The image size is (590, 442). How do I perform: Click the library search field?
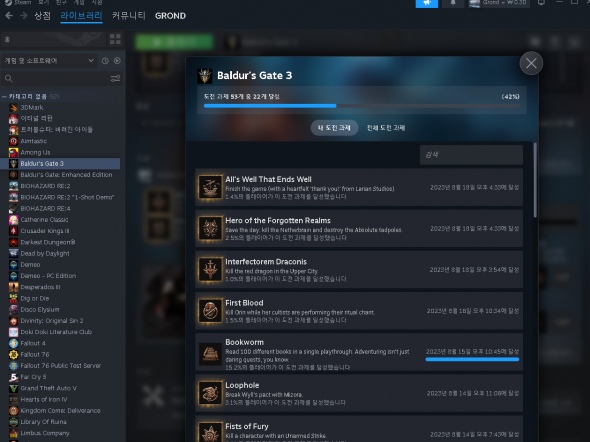(x=56, y=78)
